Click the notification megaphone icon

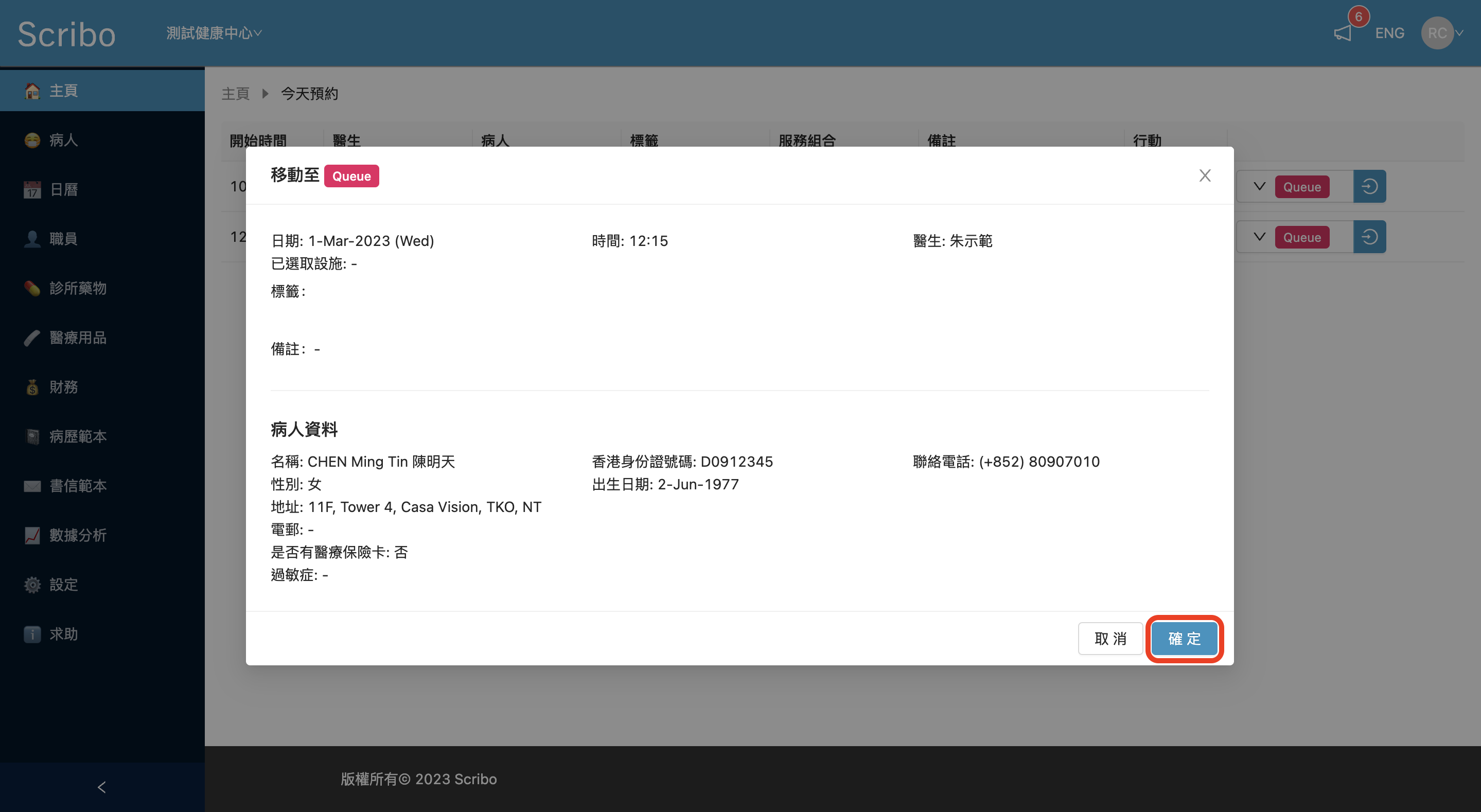click(x=1343, y=33)
